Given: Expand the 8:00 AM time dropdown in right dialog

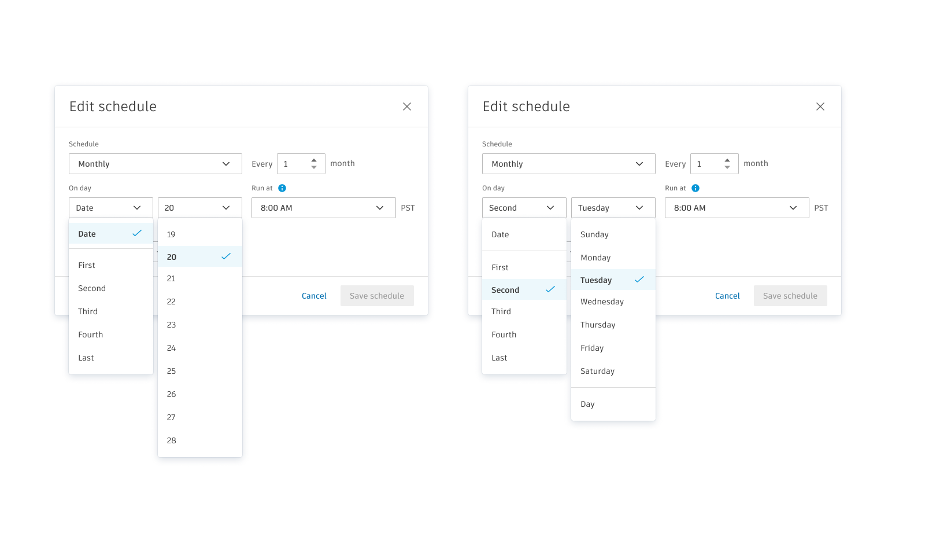Looking at the screenshot, I should [737, 208].
